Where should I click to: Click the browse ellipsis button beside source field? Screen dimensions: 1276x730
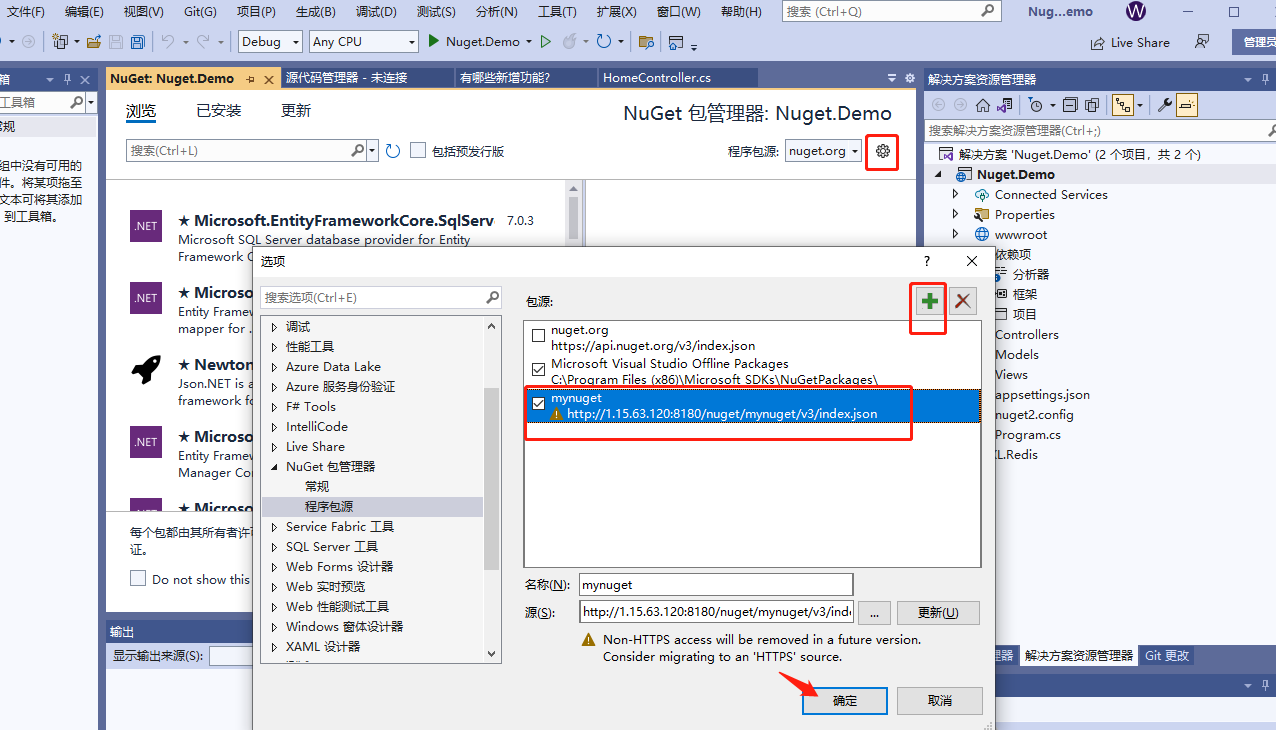pos(874,612)
